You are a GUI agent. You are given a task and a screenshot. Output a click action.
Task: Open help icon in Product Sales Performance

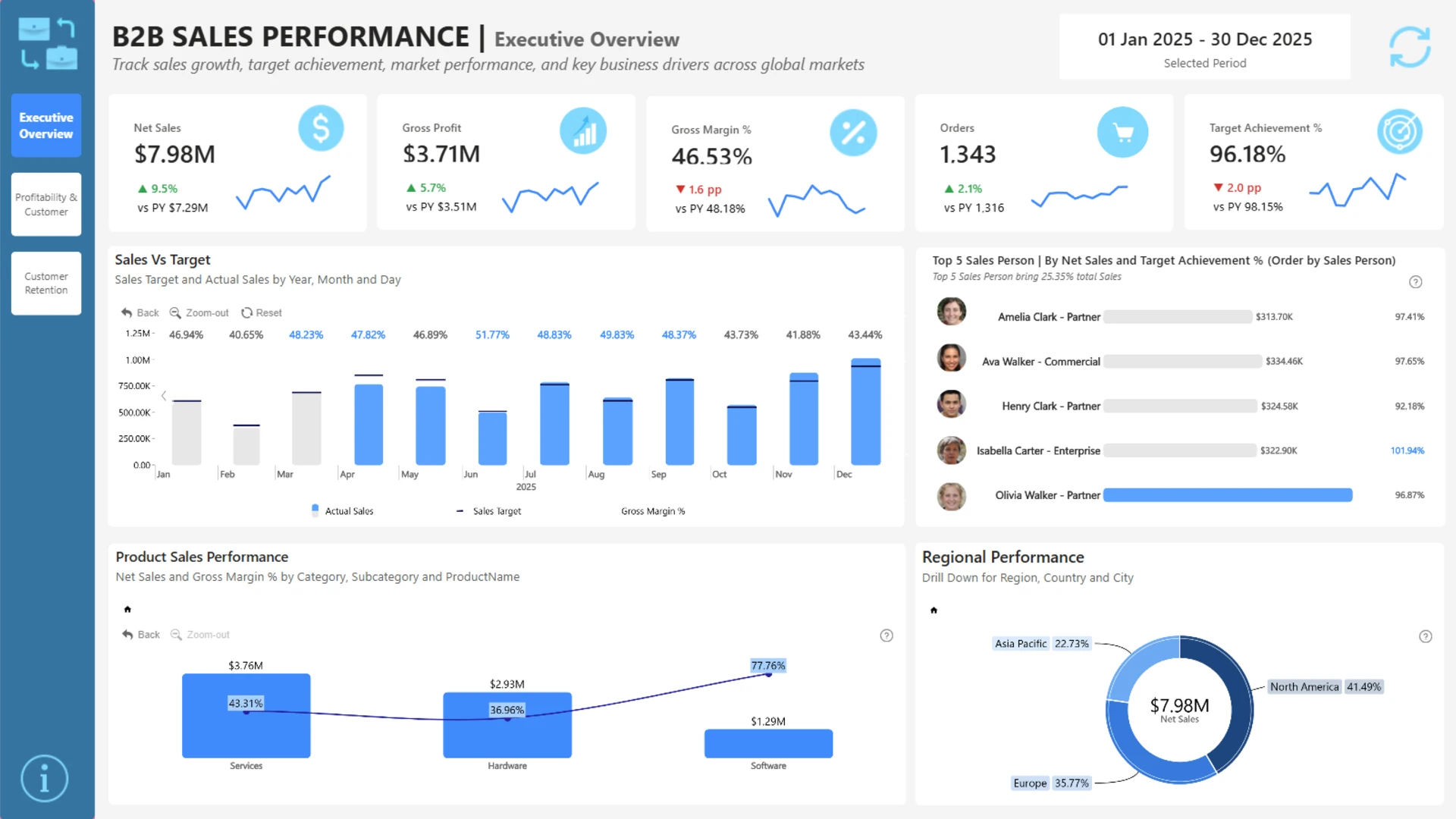(x=886, y=635)
